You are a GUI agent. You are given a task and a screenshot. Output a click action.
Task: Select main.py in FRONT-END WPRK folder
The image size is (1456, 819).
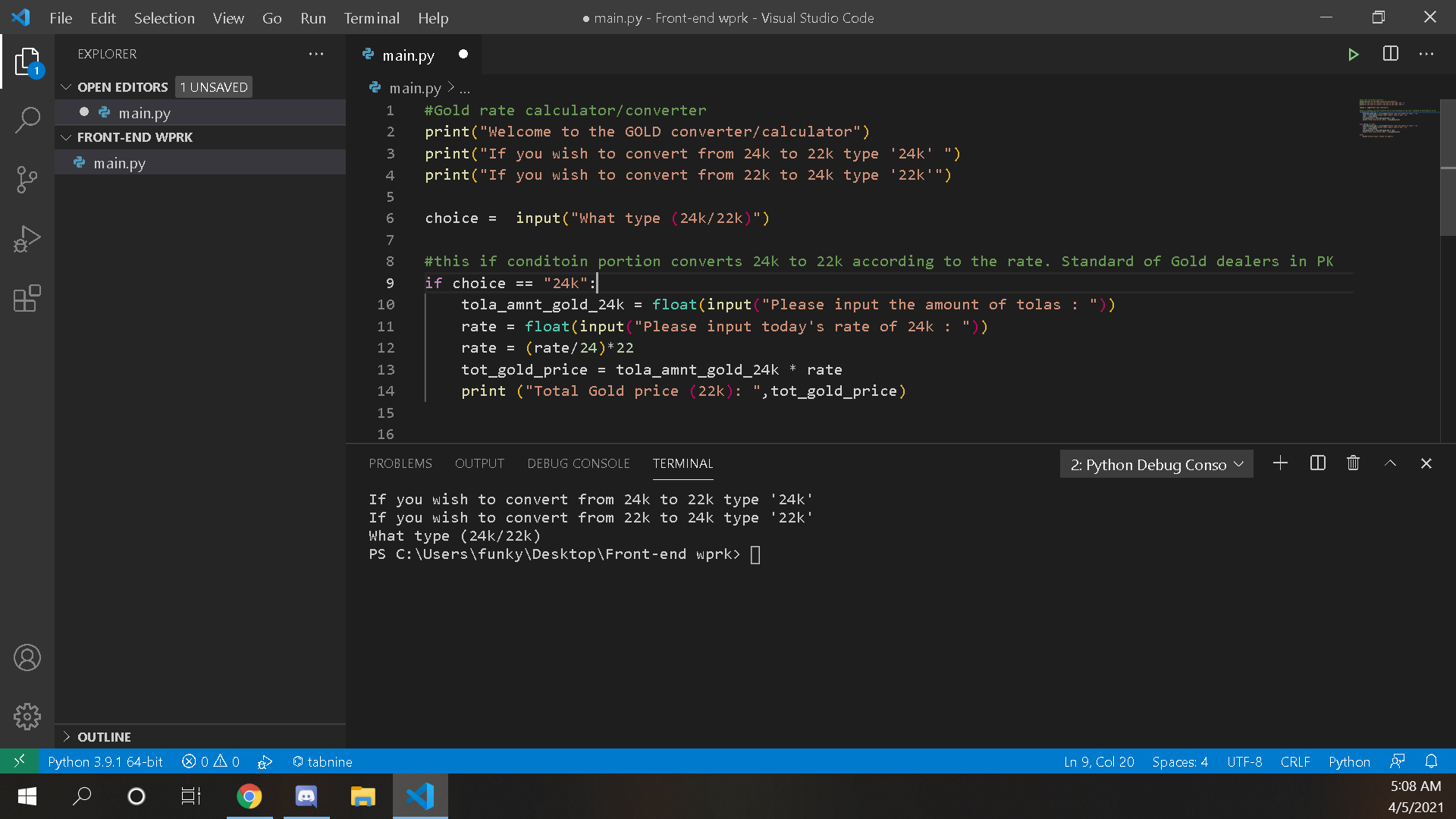(x=120, y=163)
